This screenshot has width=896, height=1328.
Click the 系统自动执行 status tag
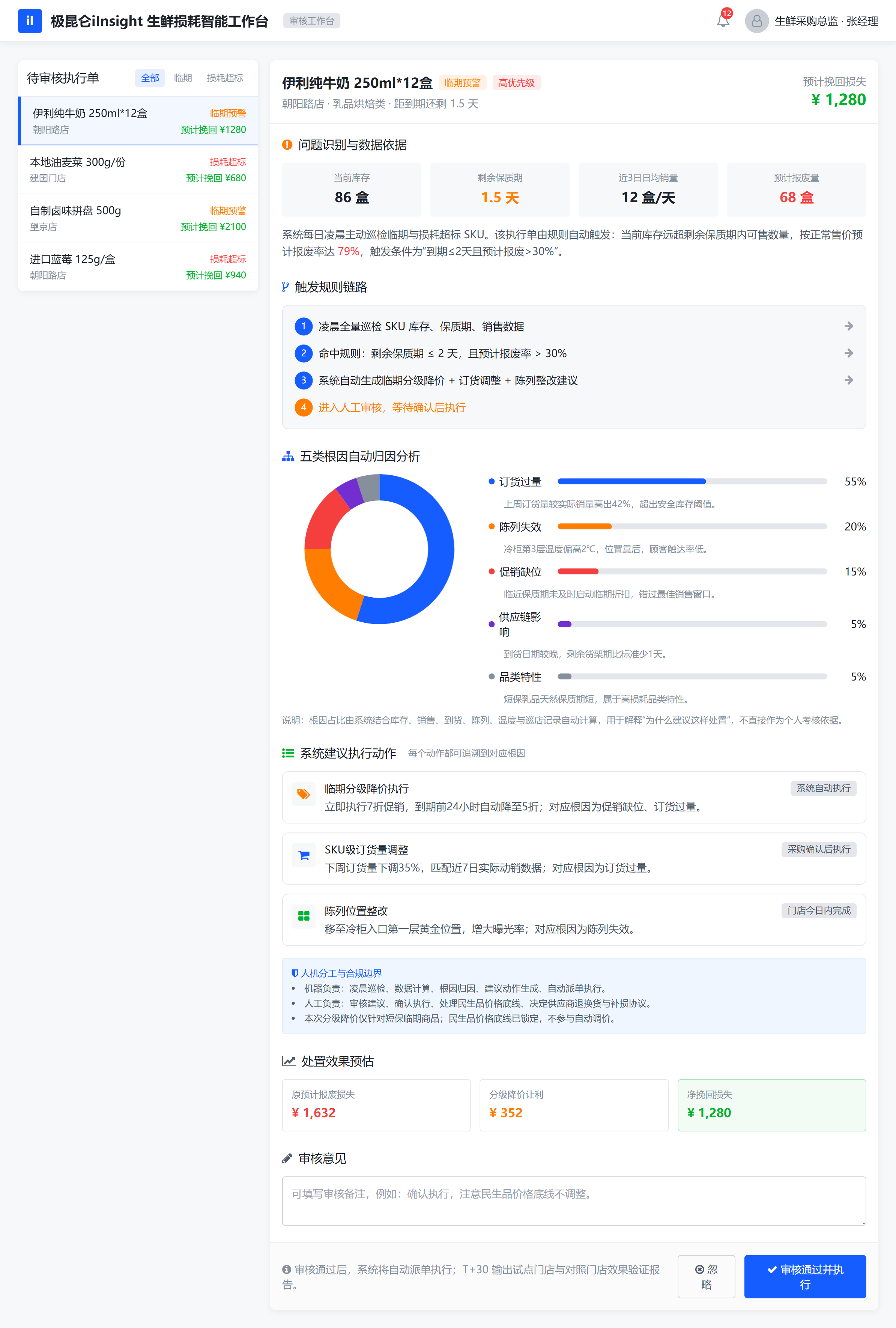point(823,788)
